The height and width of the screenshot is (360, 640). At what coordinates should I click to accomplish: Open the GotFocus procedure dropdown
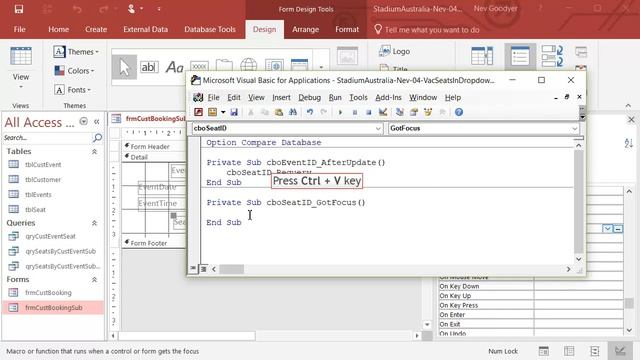[x=574, y=129]
